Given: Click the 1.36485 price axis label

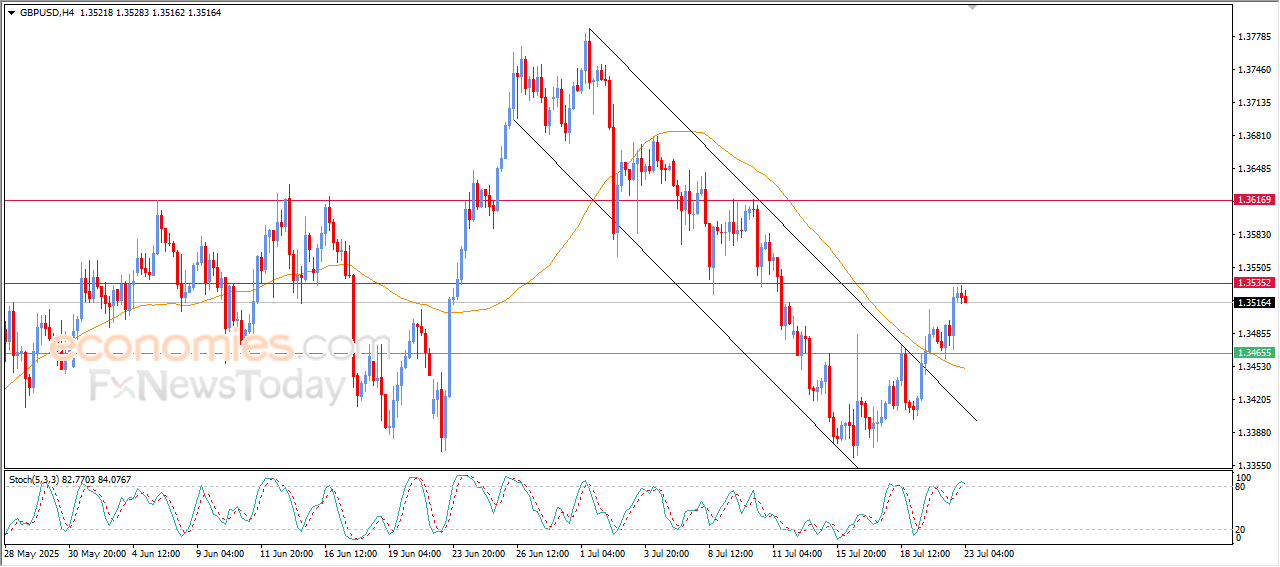Looking at the screenshot, I should click(x=1254, y=169).
